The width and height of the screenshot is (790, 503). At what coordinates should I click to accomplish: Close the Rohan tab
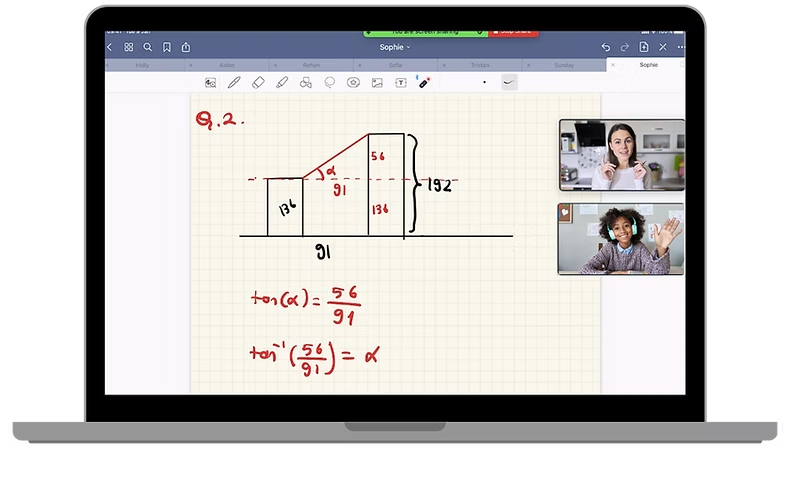click(275, 66)
